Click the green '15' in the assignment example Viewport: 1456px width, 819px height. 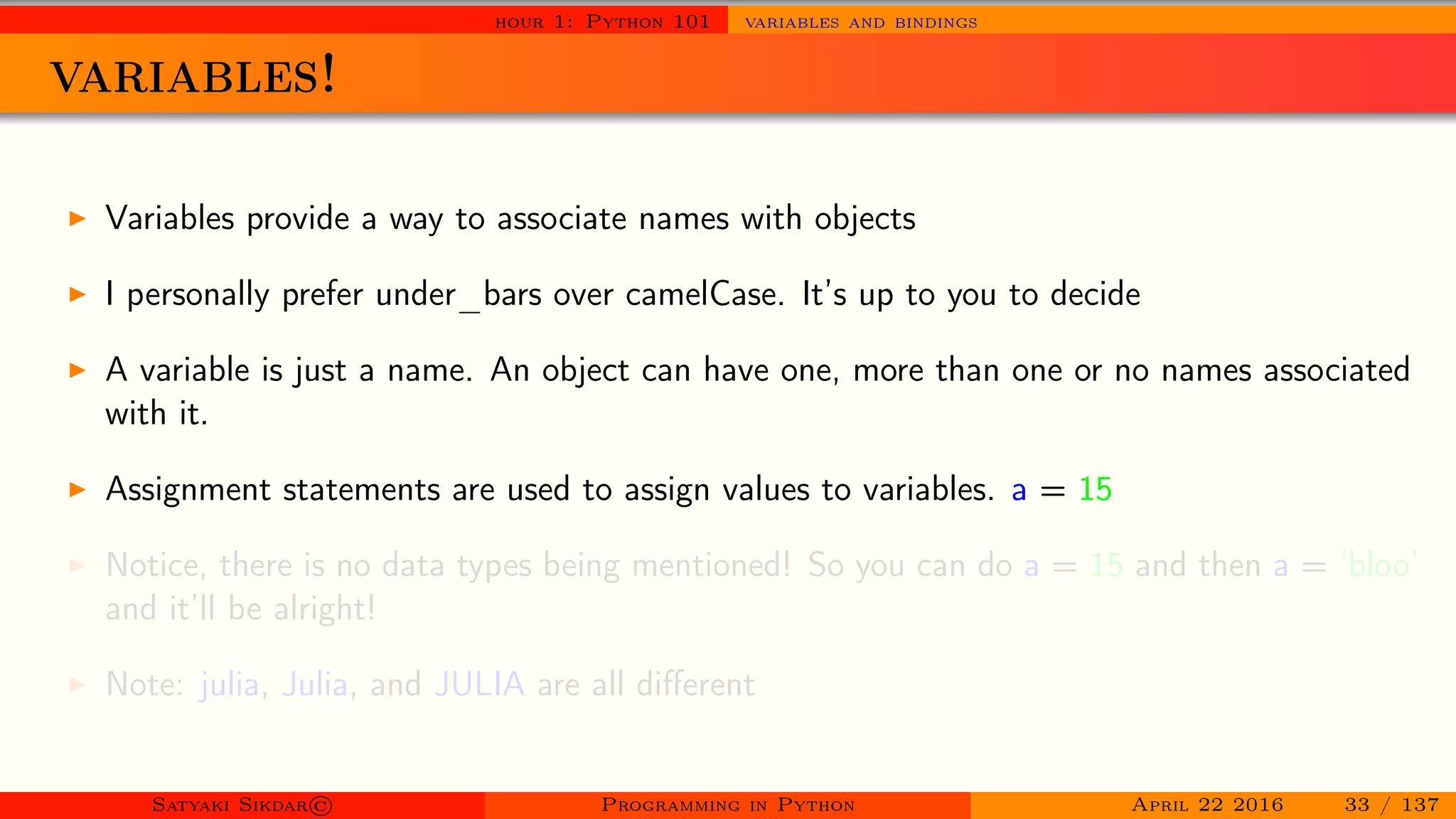click(x=1095, y=489)
